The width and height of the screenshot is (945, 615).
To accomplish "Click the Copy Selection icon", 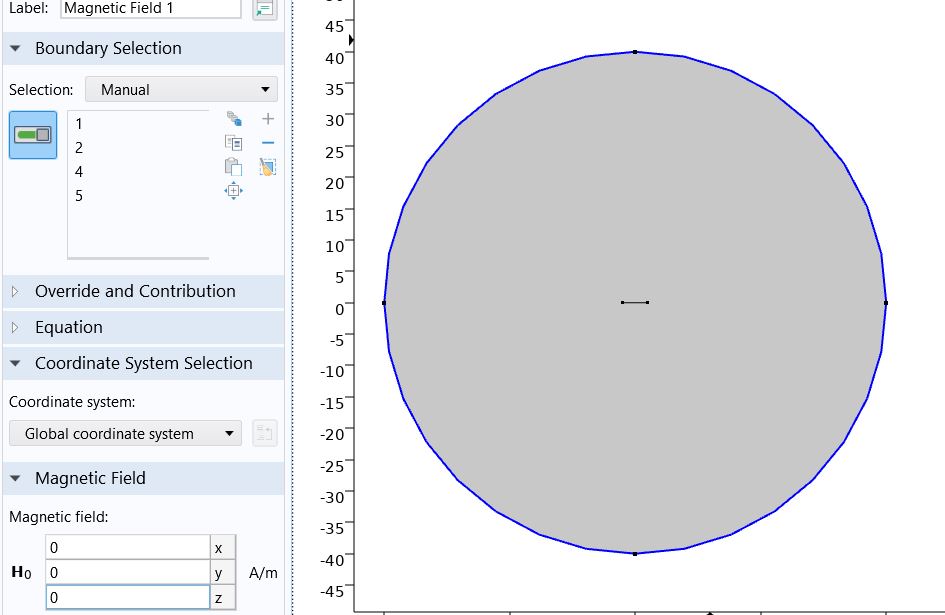I will (234, 143).
